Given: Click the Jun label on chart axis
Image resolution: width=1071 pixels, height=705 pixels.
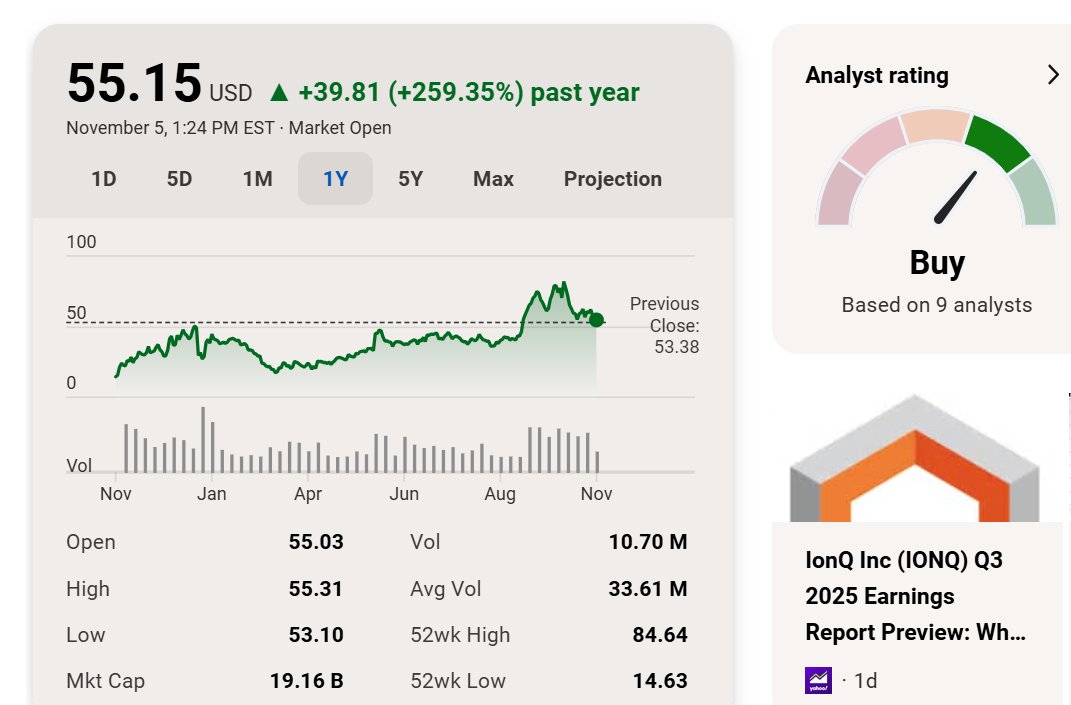Looking at the screenshot, I should click(x=404, y=494).
